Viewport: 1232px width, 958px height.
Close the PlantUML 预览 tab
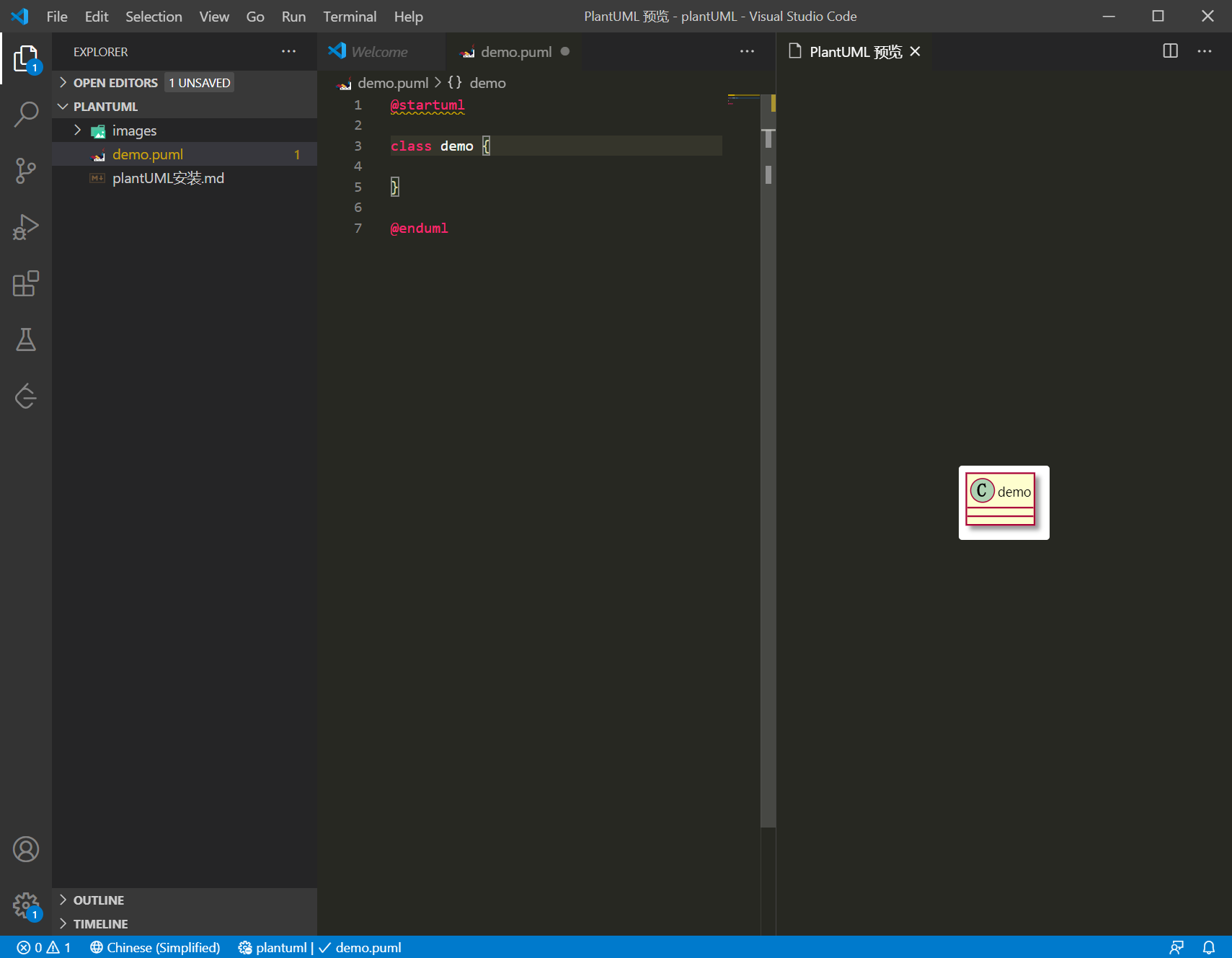point(915,51)
